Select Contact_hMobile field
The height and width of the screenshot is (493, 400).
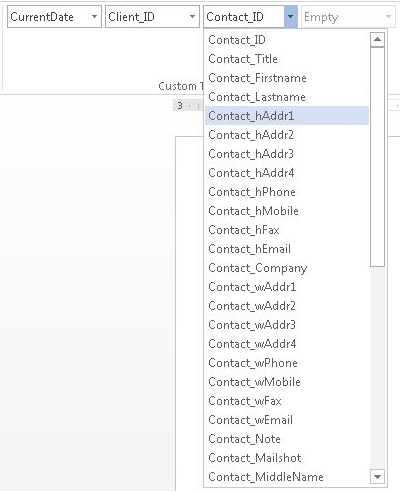[x=287, y=211]
